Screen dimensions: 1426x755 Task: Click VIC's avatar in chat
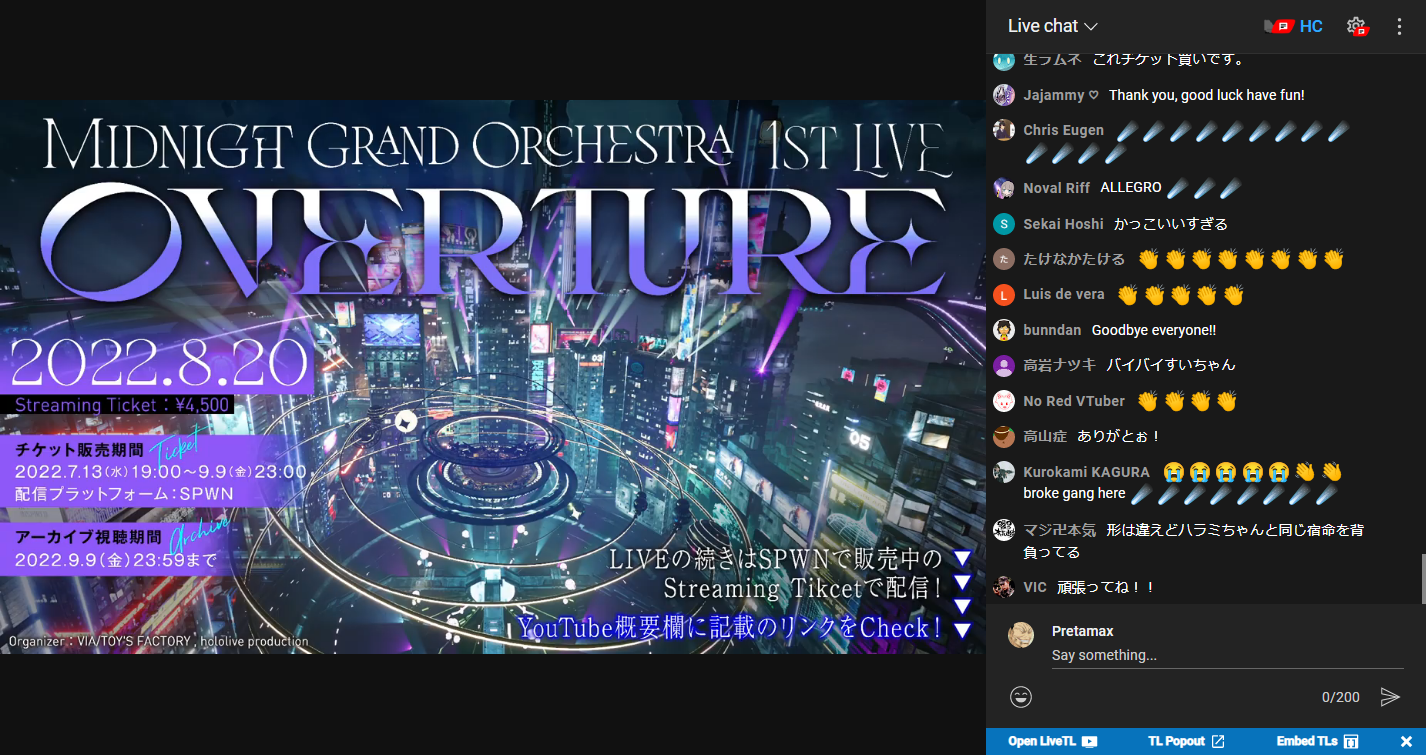[x=1004, y=587]
